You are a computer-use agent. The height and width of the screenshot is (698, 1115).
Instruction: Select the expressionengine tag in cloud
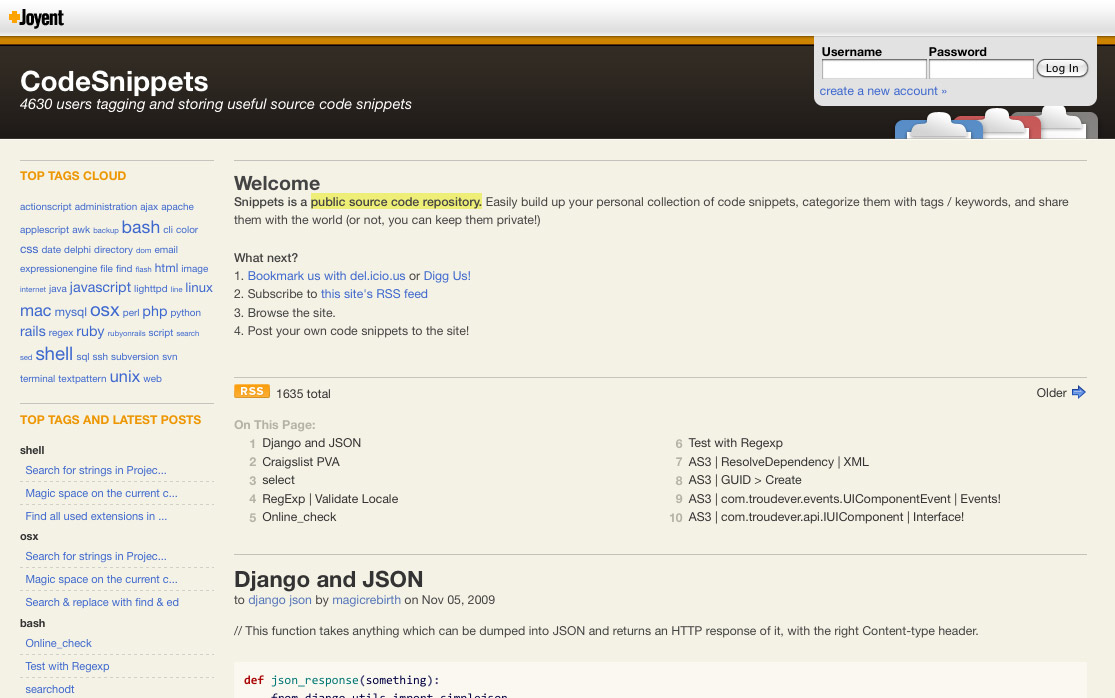58,269
